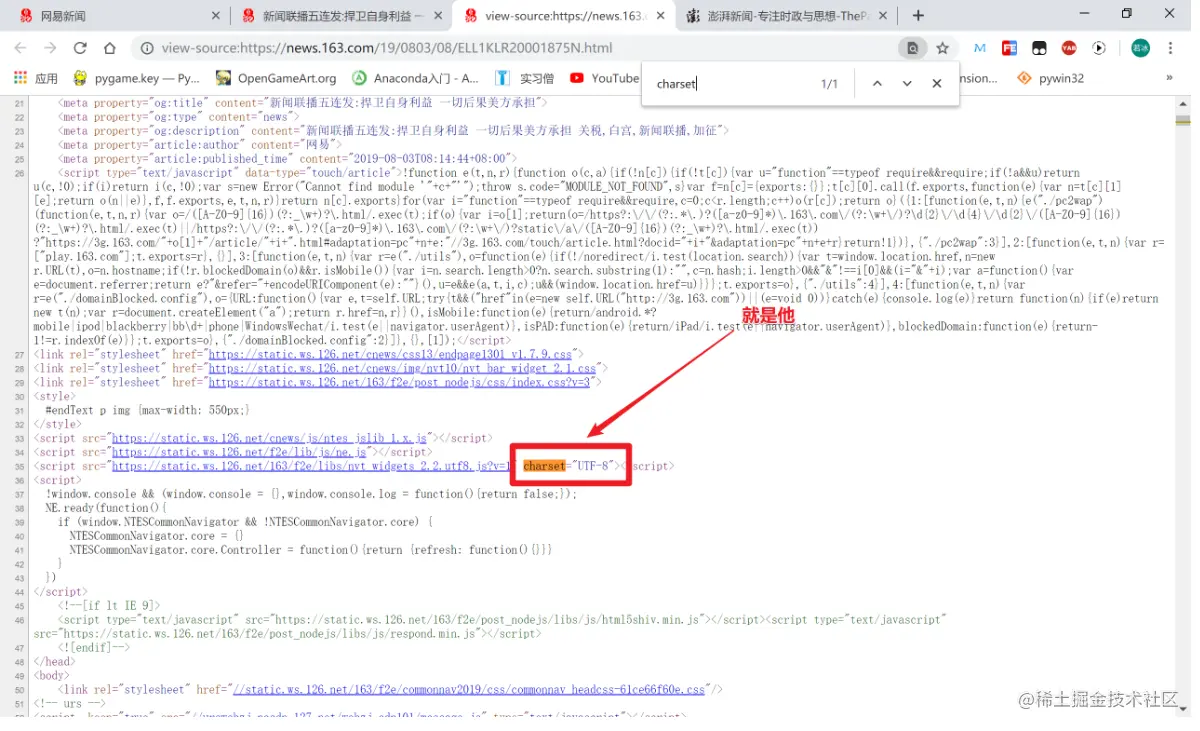Follow the ntes_jslib_1.x.js link
1200x731 pixels.
point(269,438)
